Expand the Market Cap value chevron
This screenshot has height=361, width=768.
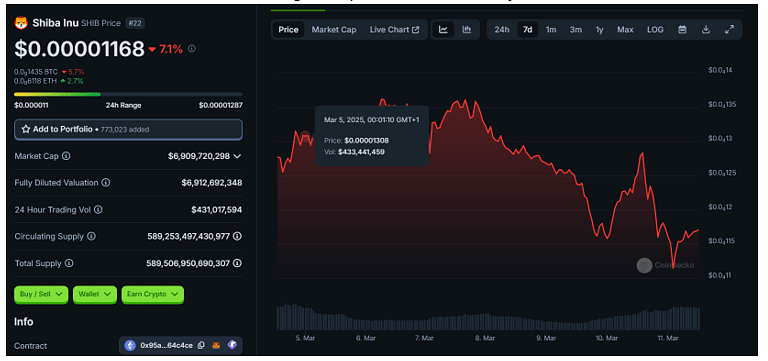pyautogui.click(x=238, y=156)
